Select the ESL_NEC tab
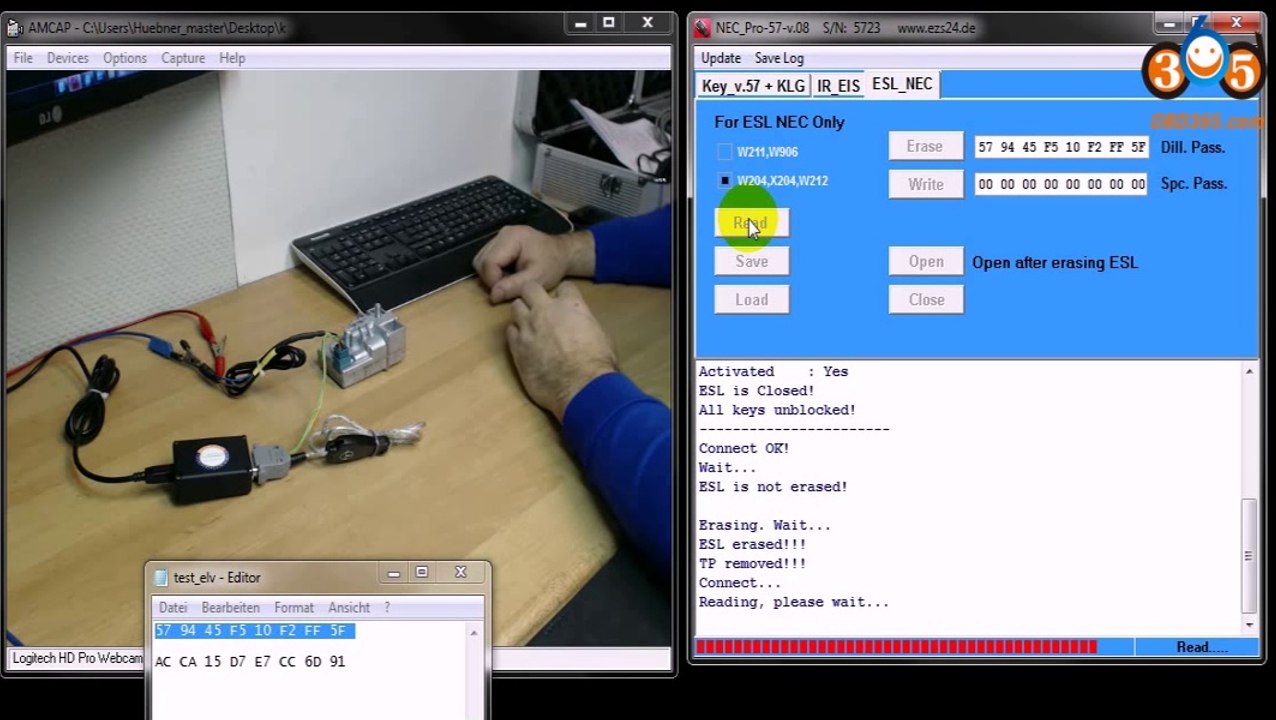The width and height of the screenshot is (1276, 720). click(x=902, y=84)
